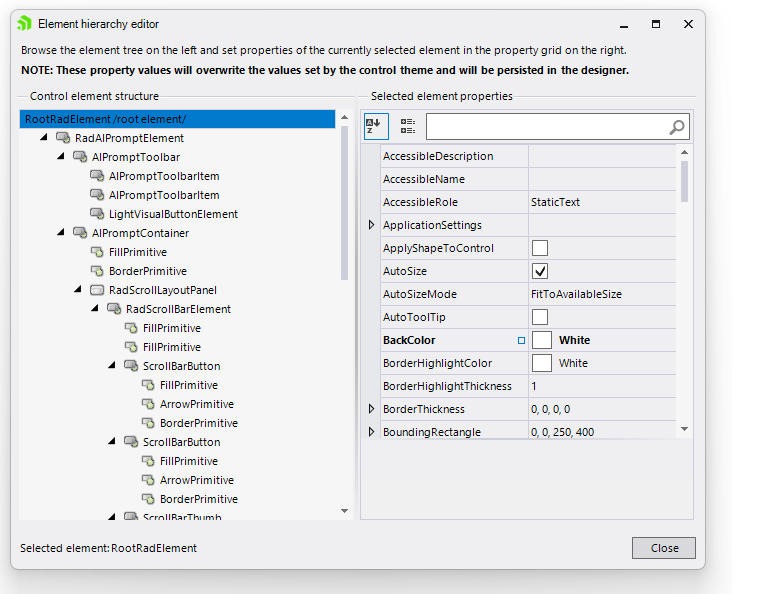Click the LightVisualButtonElement node icon
The image size is (773, 594).
(97, 213)
